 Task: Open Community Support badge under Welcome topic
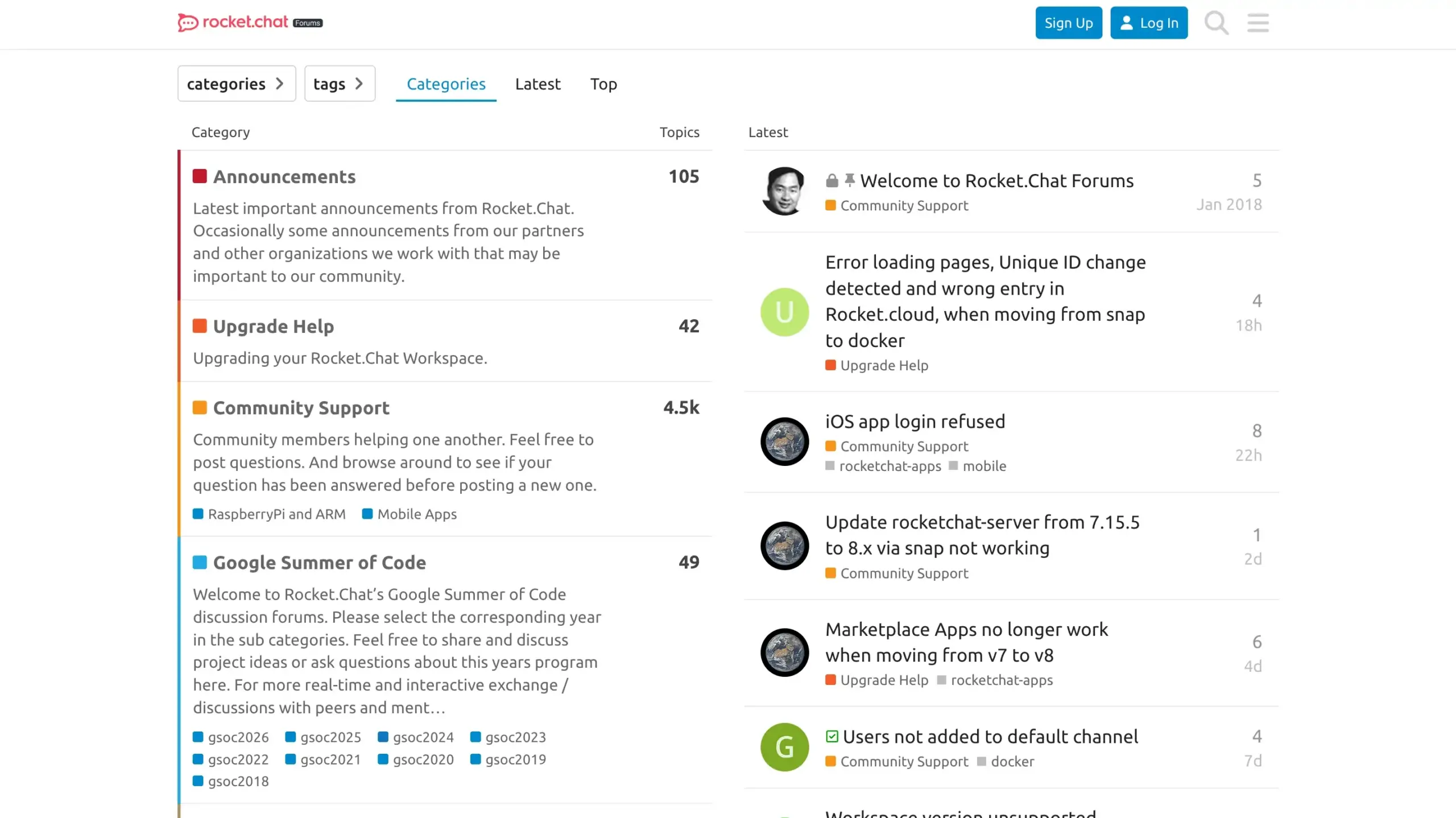(x=897, y=206)
